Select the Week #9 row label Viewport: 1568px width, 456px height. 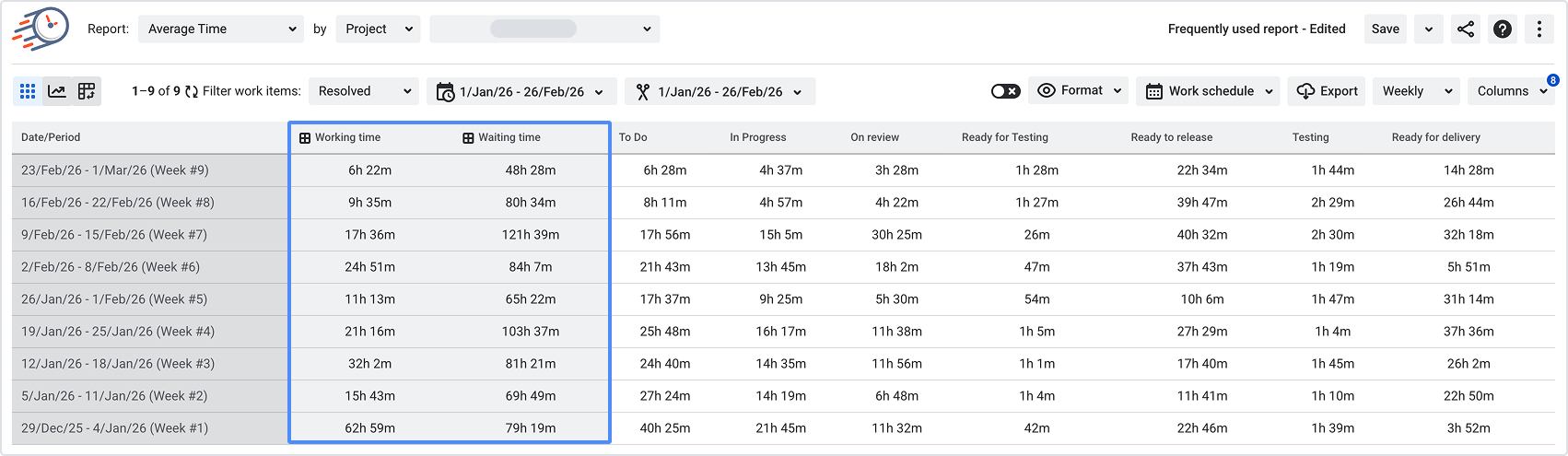pos(115,170)
